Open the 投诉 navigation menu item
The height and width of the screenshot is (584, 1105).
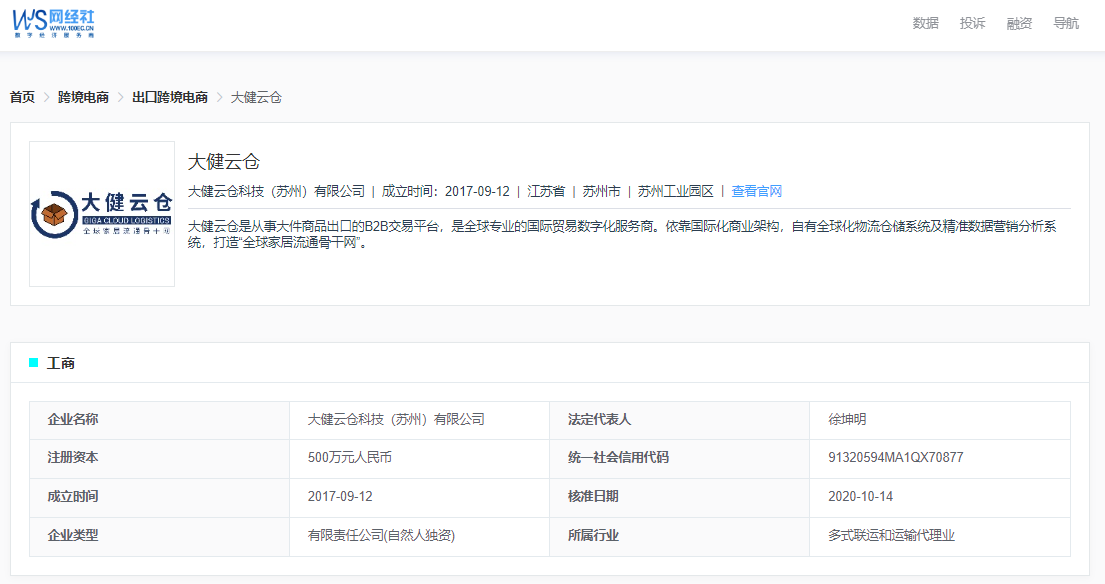[973, 23]
